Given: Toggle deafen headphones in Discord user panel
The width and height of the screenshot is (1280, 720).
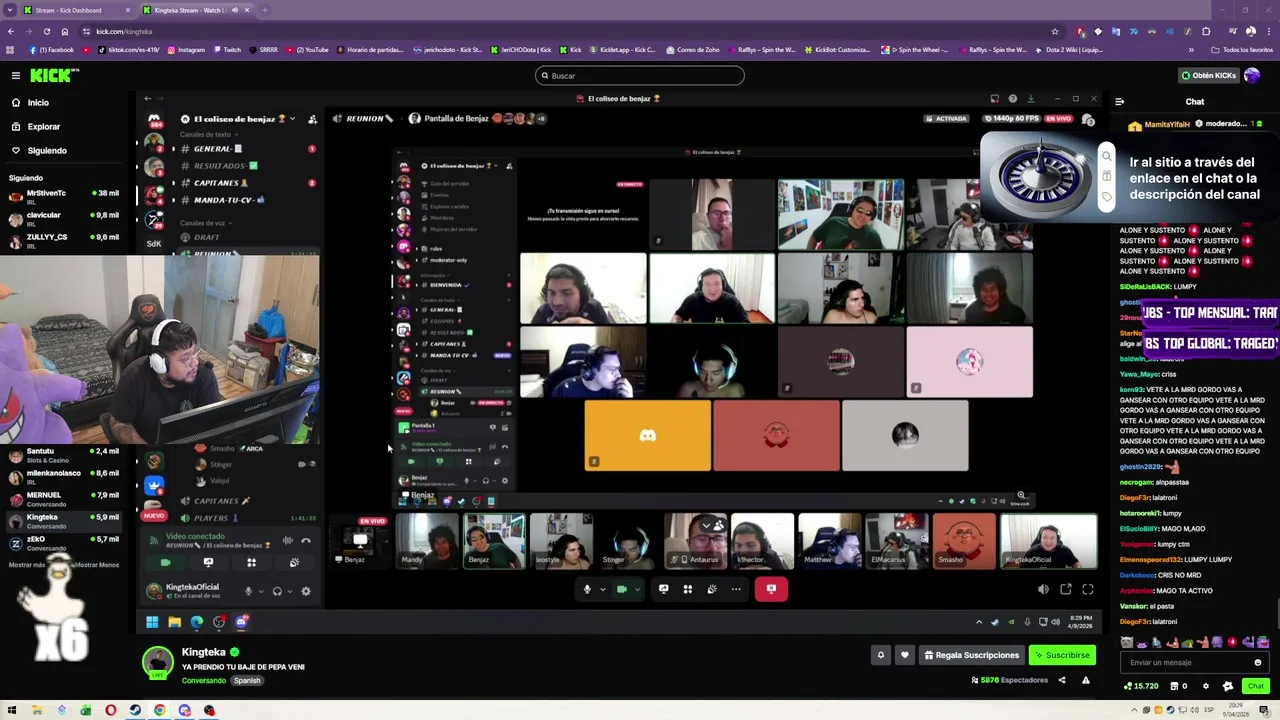Looking at the screenshot, I should (x=277, y=591).
